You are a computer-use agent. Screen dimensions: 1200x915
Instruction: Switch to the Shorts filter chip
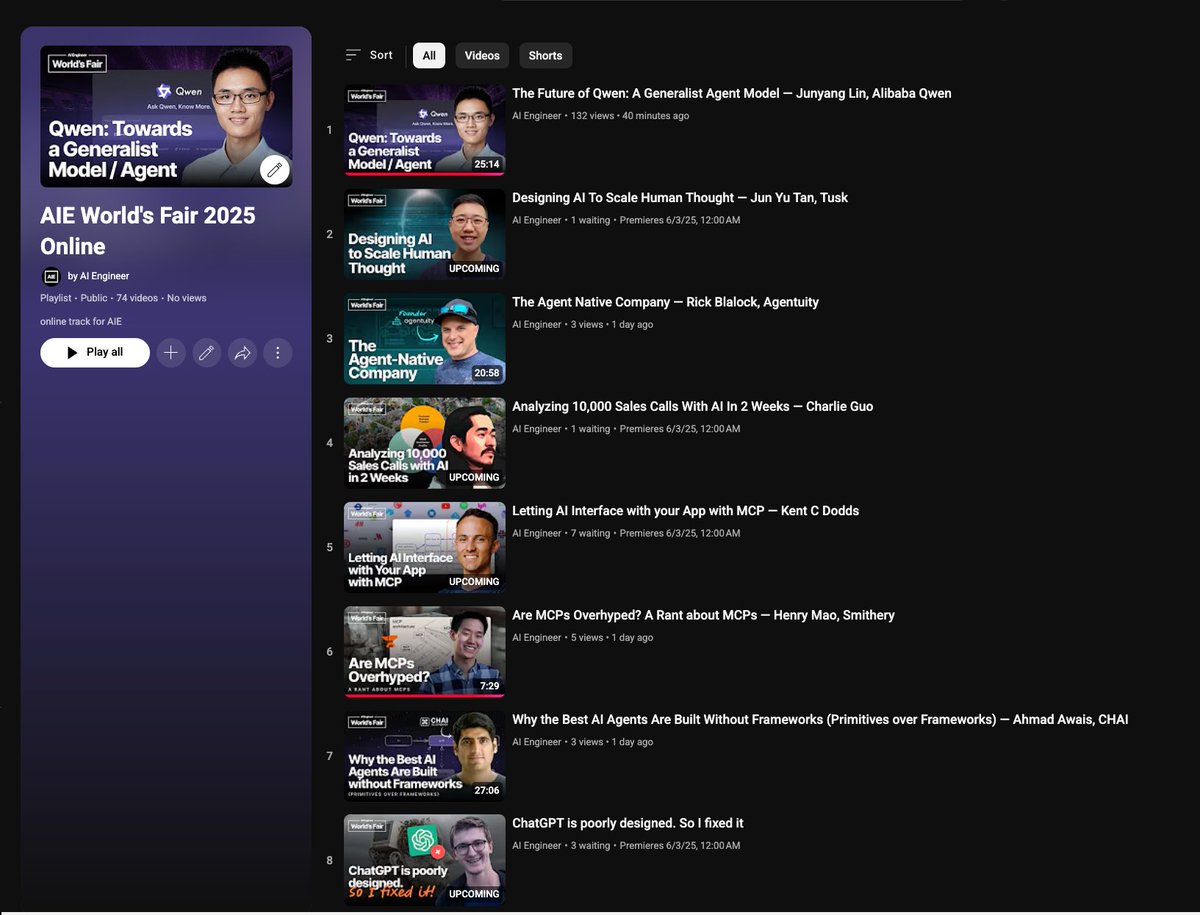point(545,56)
